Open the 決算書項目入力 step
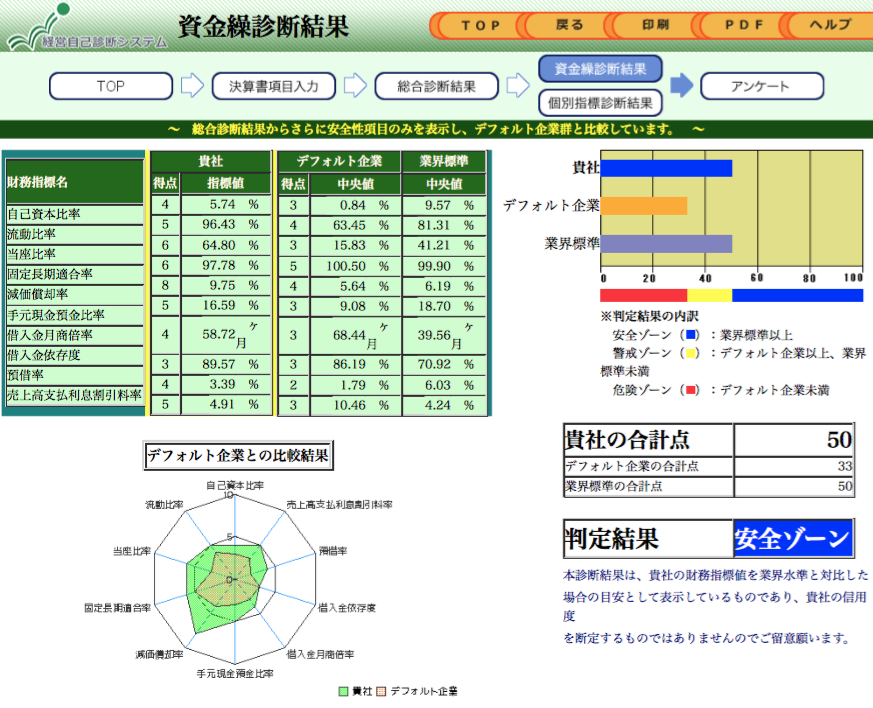The height and width of the screenshot is (708, 873). tap(272, 86)
